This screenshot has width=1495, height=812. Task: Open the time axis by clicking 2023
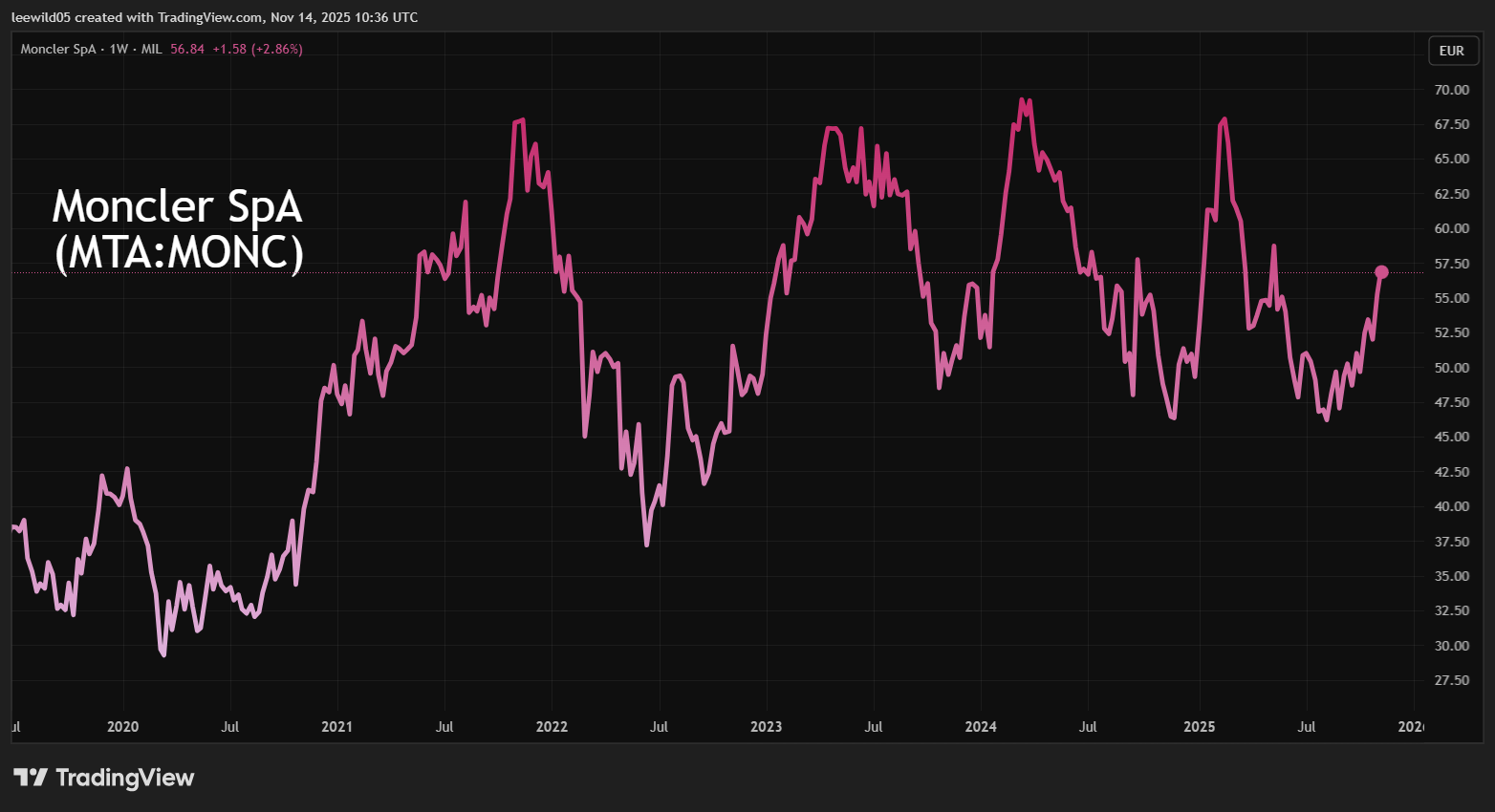(766, 727)
